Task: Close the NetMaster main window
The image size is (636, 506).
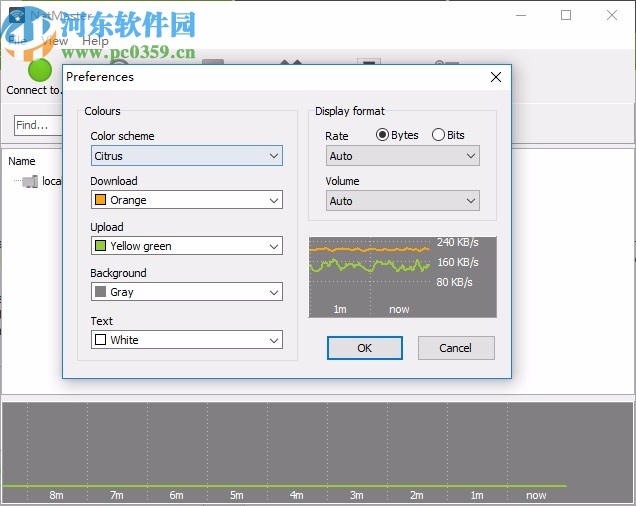Action: click(612, 15)
